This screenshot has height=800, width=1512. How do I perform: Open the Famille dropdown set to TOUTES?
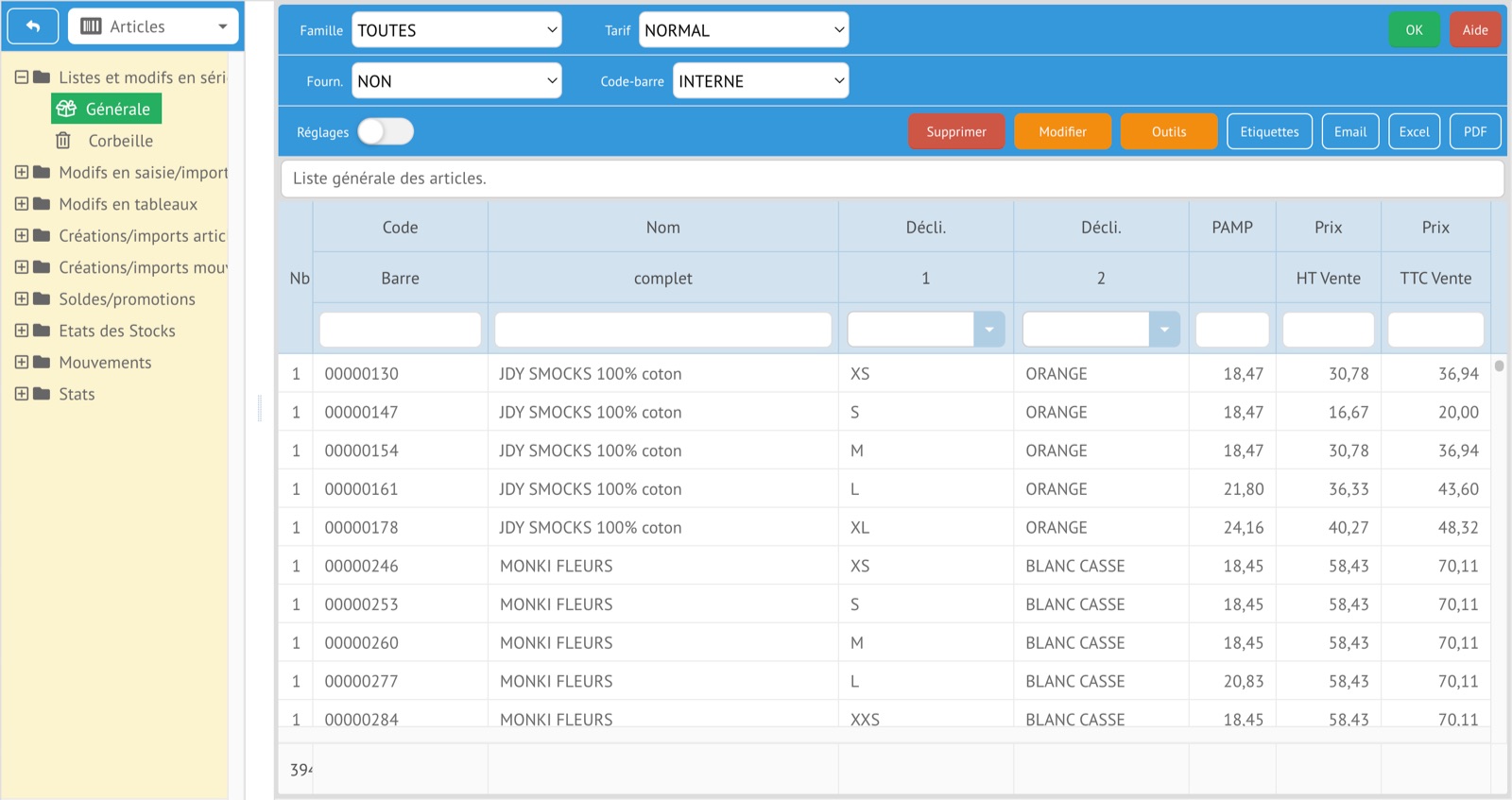coord(456,30)
